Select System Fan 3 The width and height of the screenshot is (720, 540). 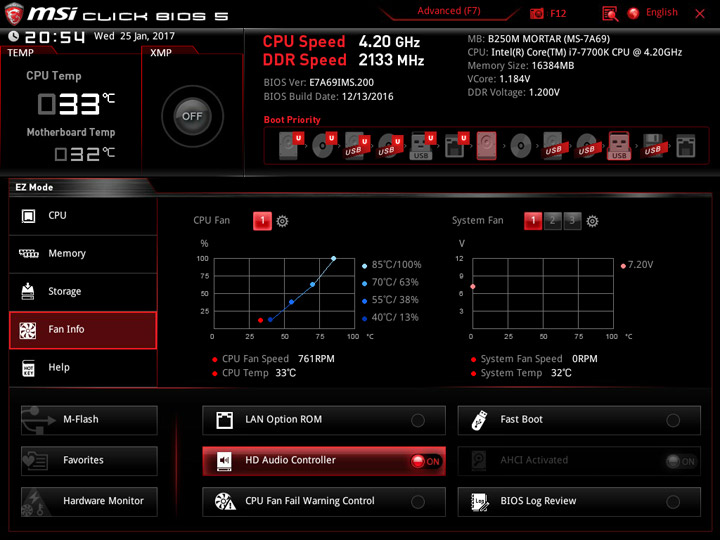click(x=572, y=221)
